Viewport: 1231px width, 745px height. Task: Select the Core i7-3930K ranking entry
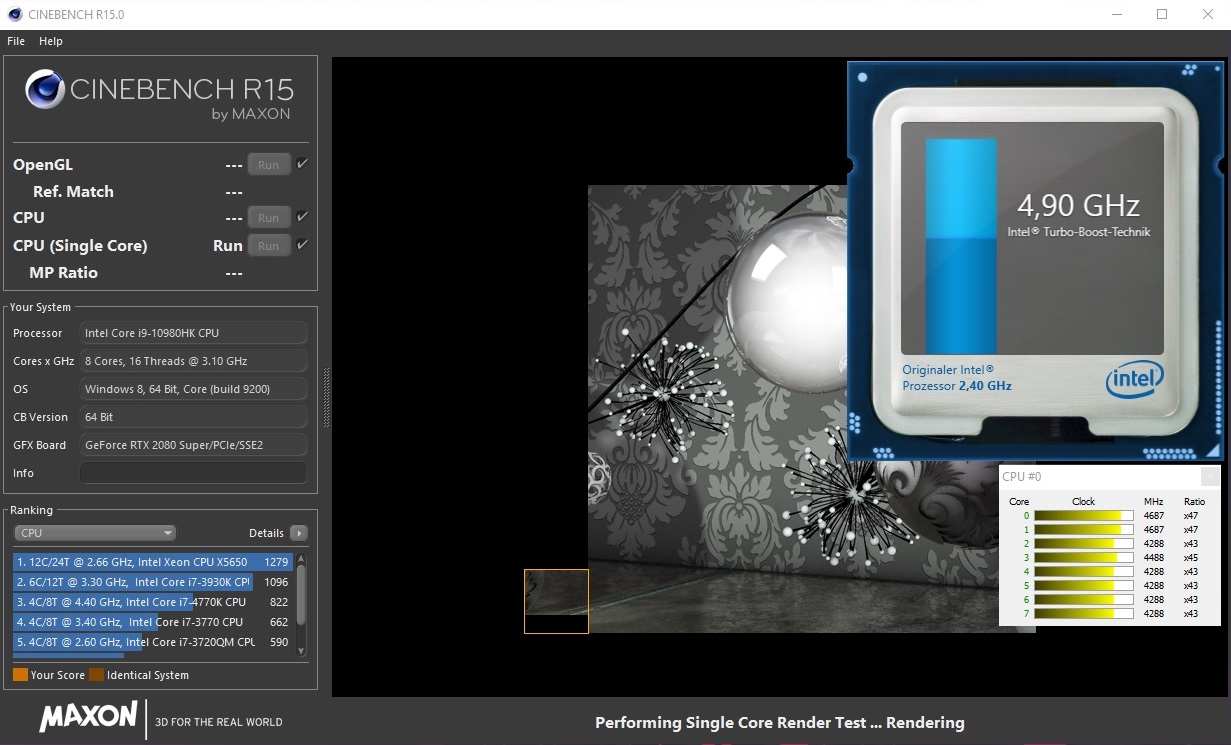153,582
